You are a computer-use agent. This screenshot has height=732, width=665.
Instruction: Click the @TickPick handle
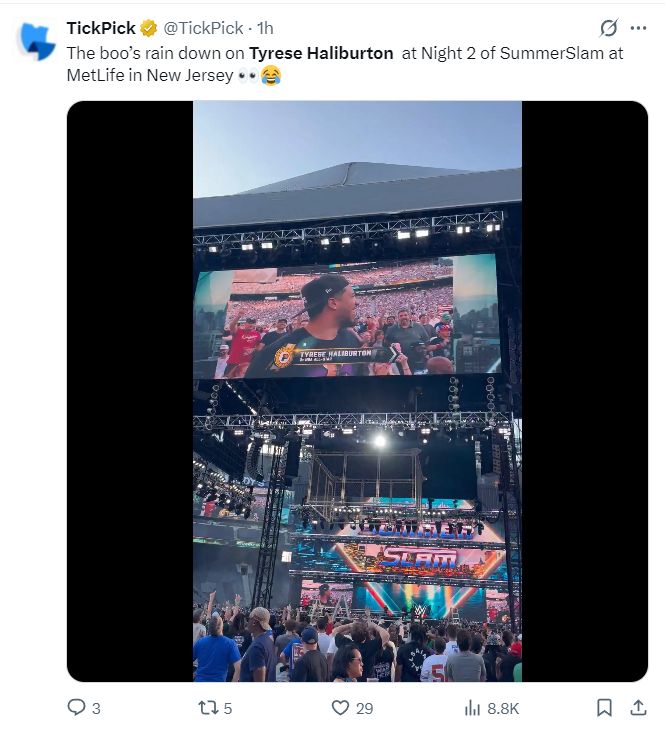point(202,28)
